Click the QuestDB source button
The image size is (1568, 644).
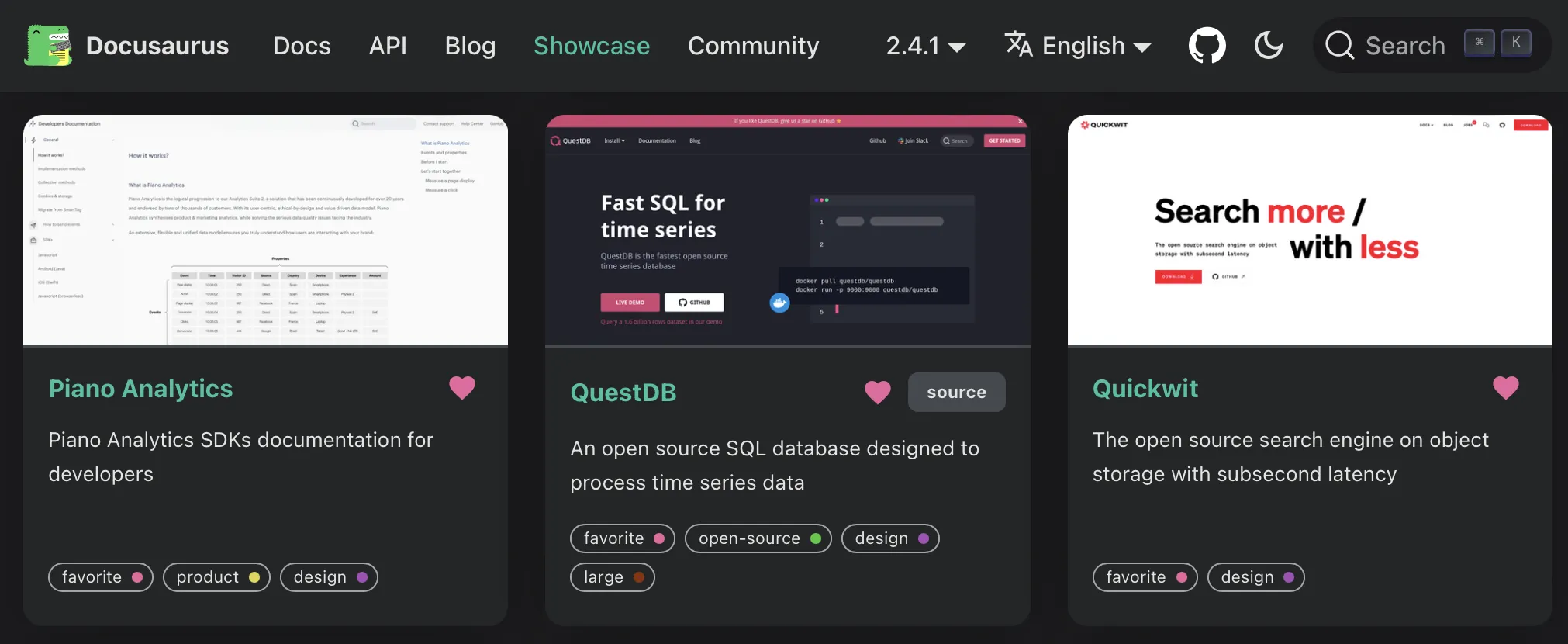[957, 392]
